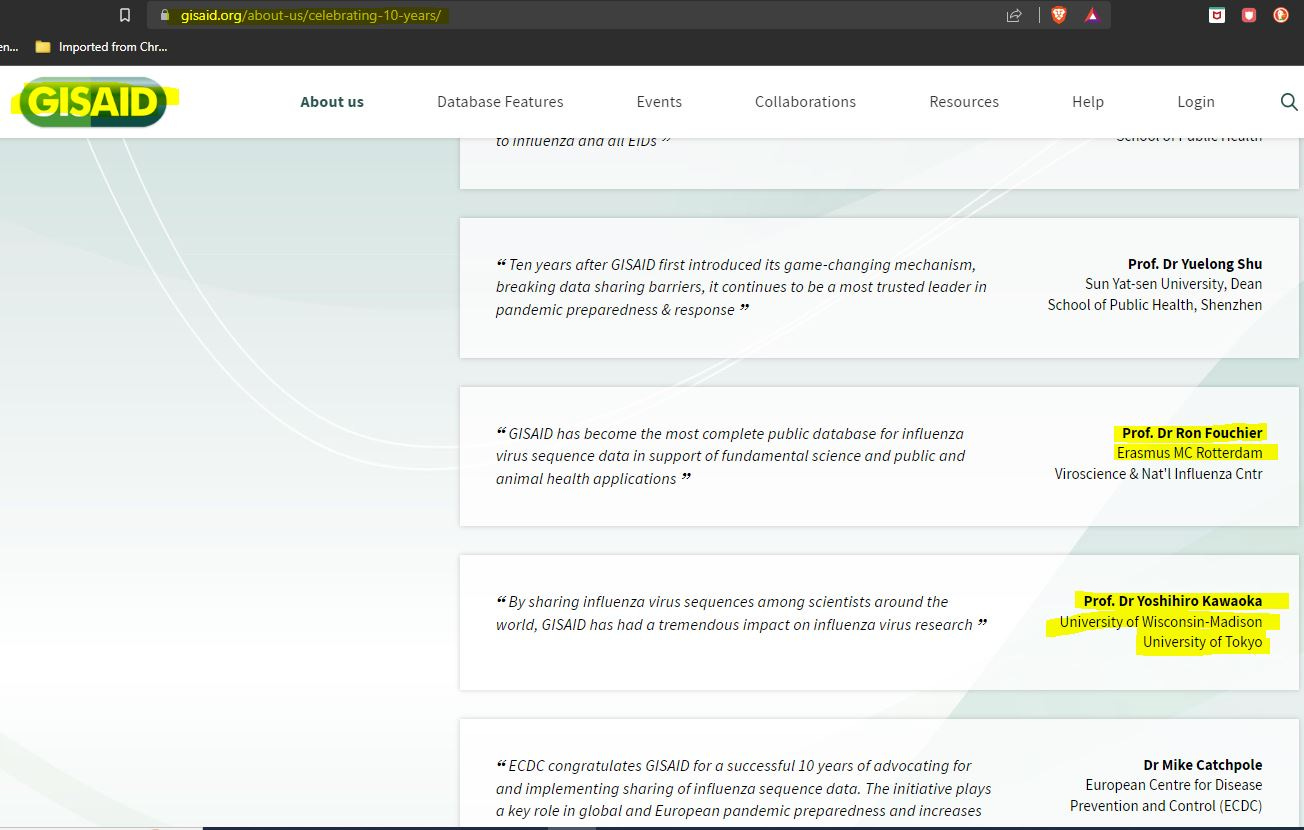The width and height of the screenshot is (1304, 830).
Task: Click the text Sun Yat-sen University, Dean
Action: coord(1173,284)
